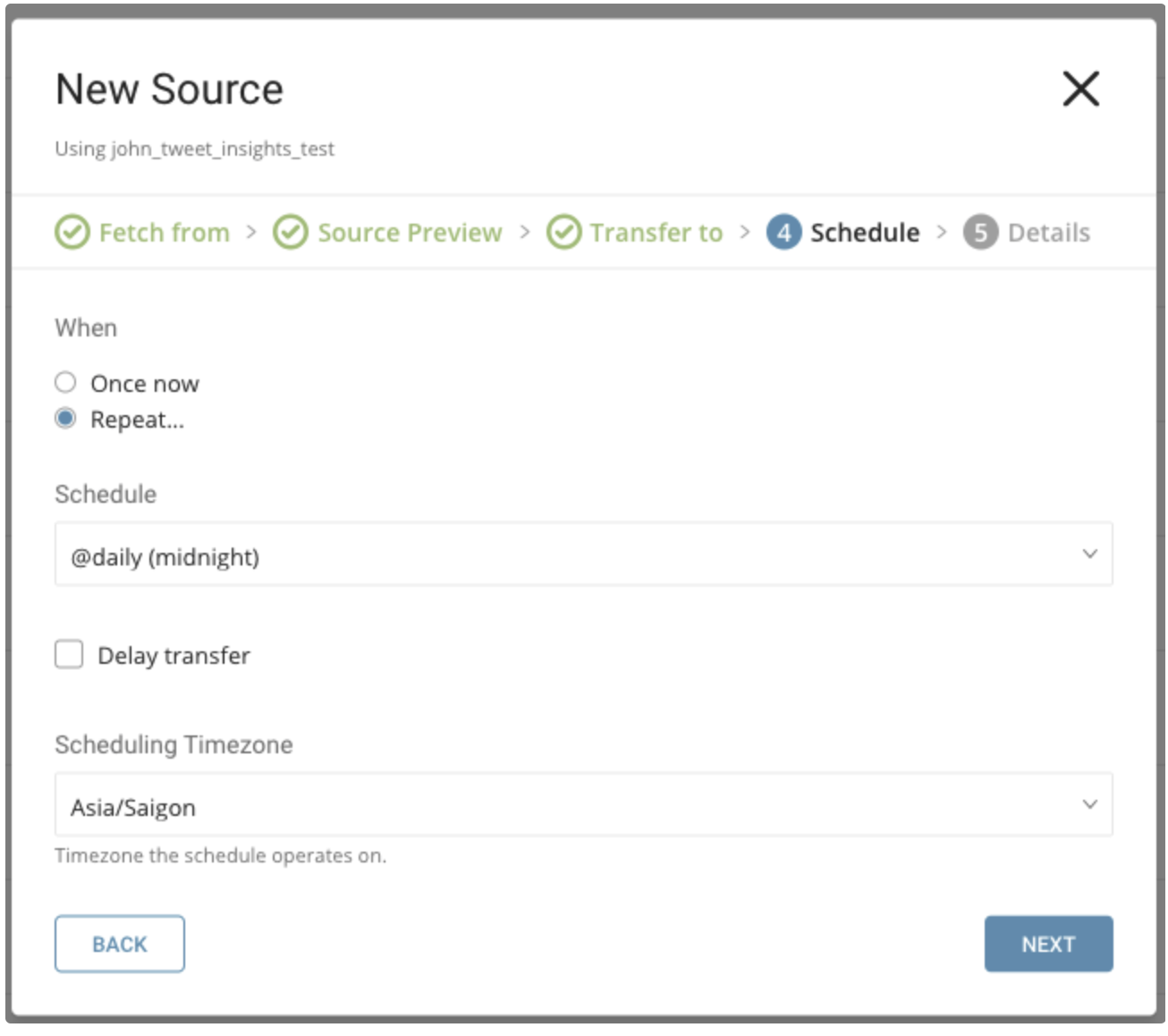
Task: Select the Once now radio option
Action: tap(65, 383)
